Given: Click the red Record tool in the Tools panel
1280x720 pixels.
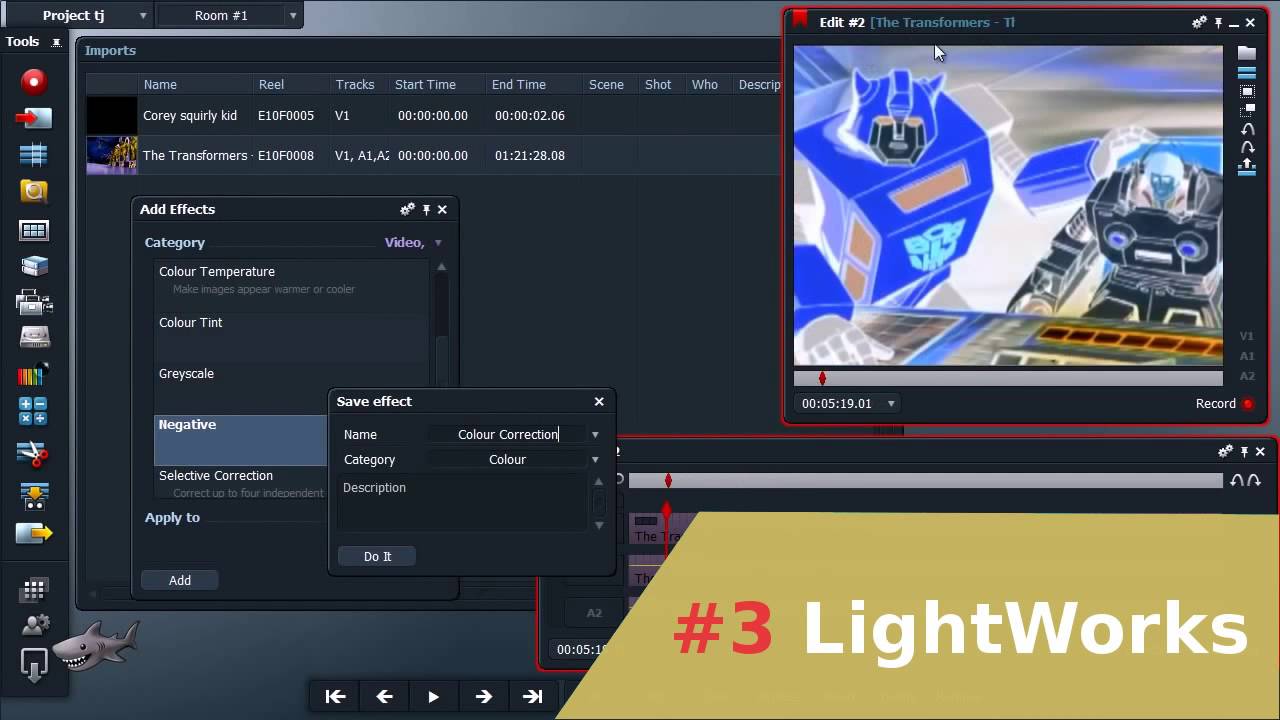Looking at the screenshot, I should point(34,82).
